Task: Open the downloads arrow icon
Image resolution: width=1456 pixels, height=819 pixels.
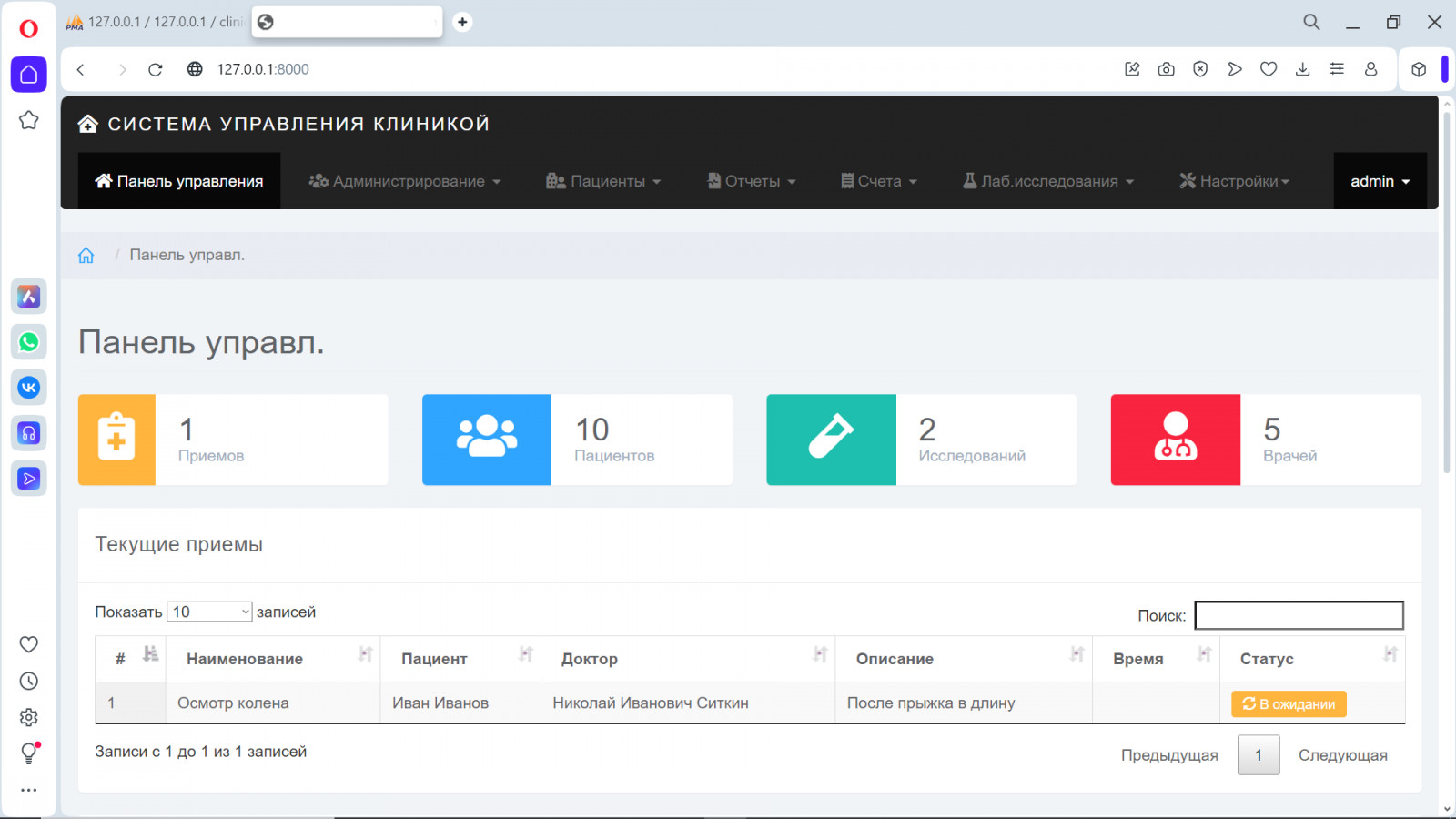Action: [x=1303, y=69]
